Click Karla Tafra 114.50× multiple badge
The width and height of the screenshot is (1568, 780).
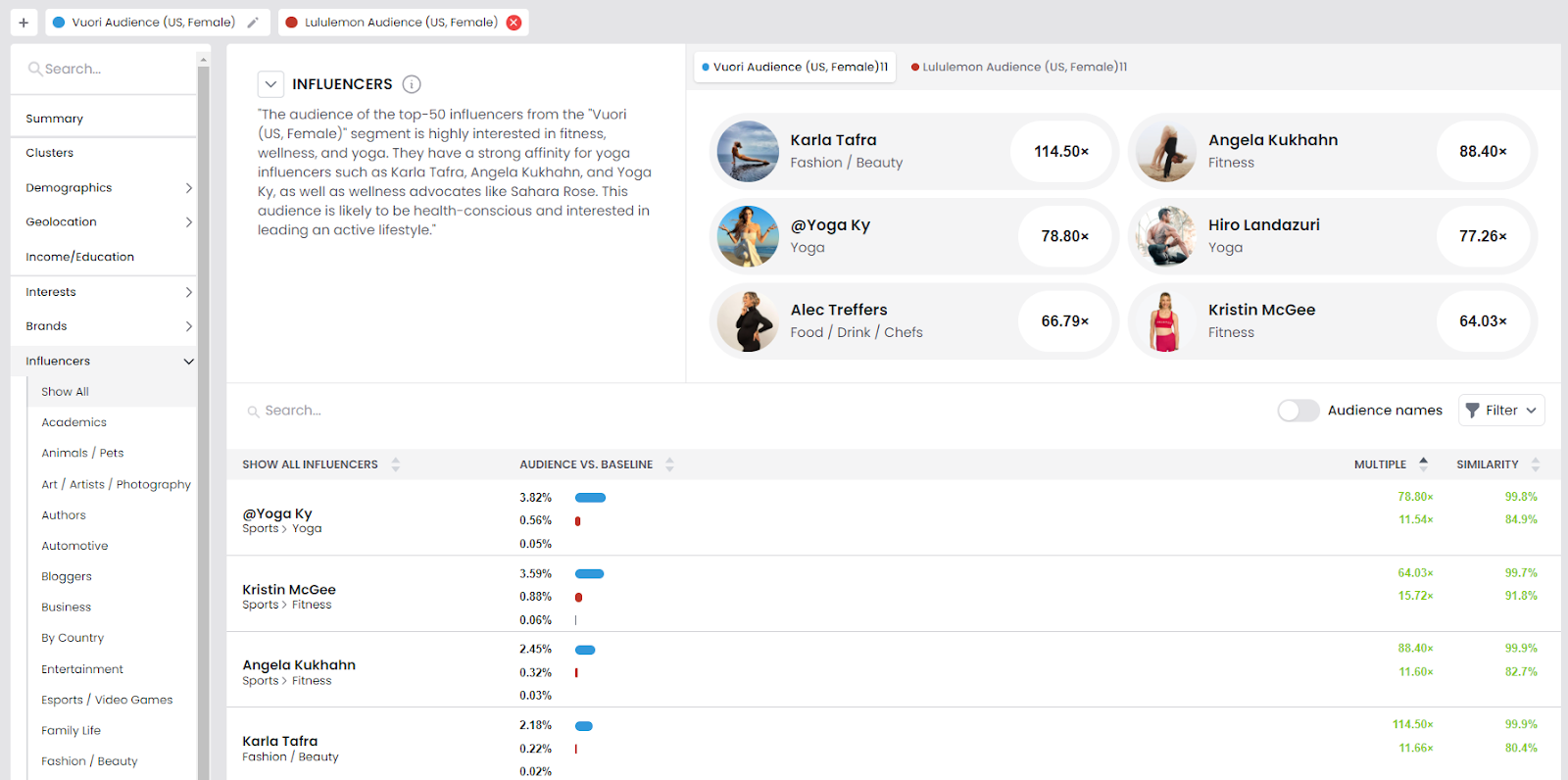click(x=1061, y=152)
